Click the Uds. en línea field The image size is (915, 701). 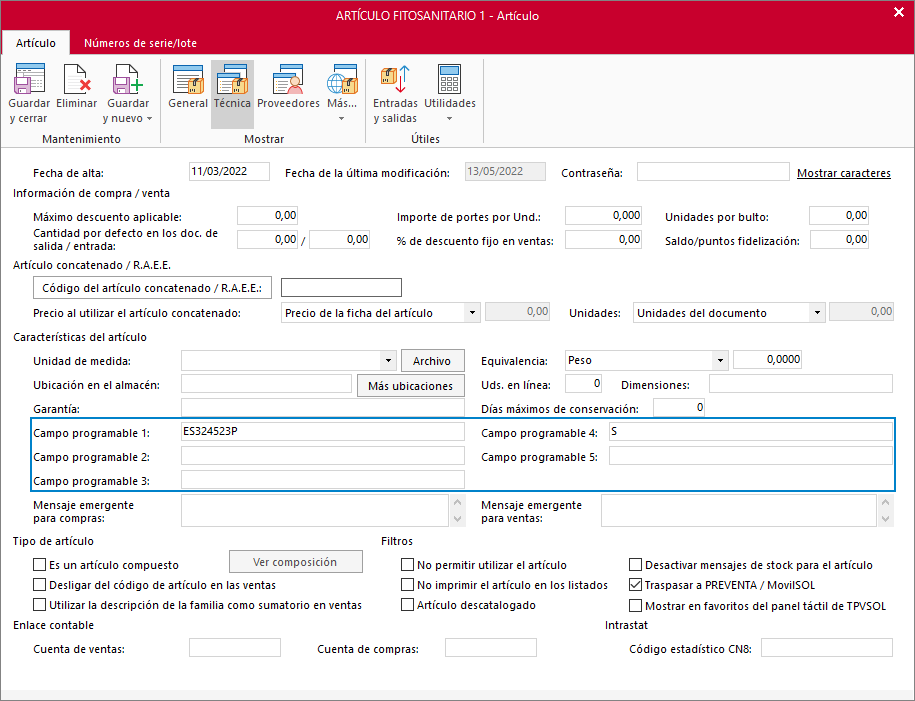pyautogui.click(x=584, y=383)
